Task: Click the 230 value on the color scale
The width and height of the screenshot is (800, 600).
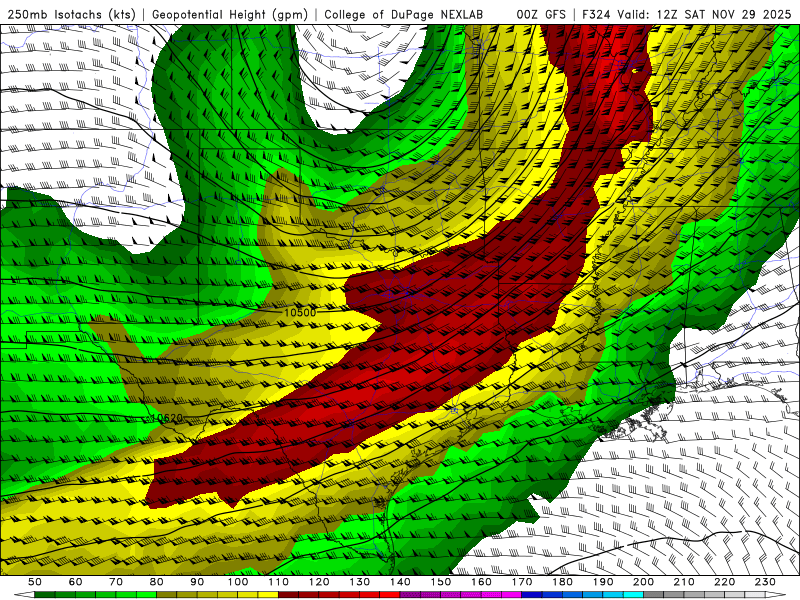Action: pyautogui.click(x=765, y=582)
